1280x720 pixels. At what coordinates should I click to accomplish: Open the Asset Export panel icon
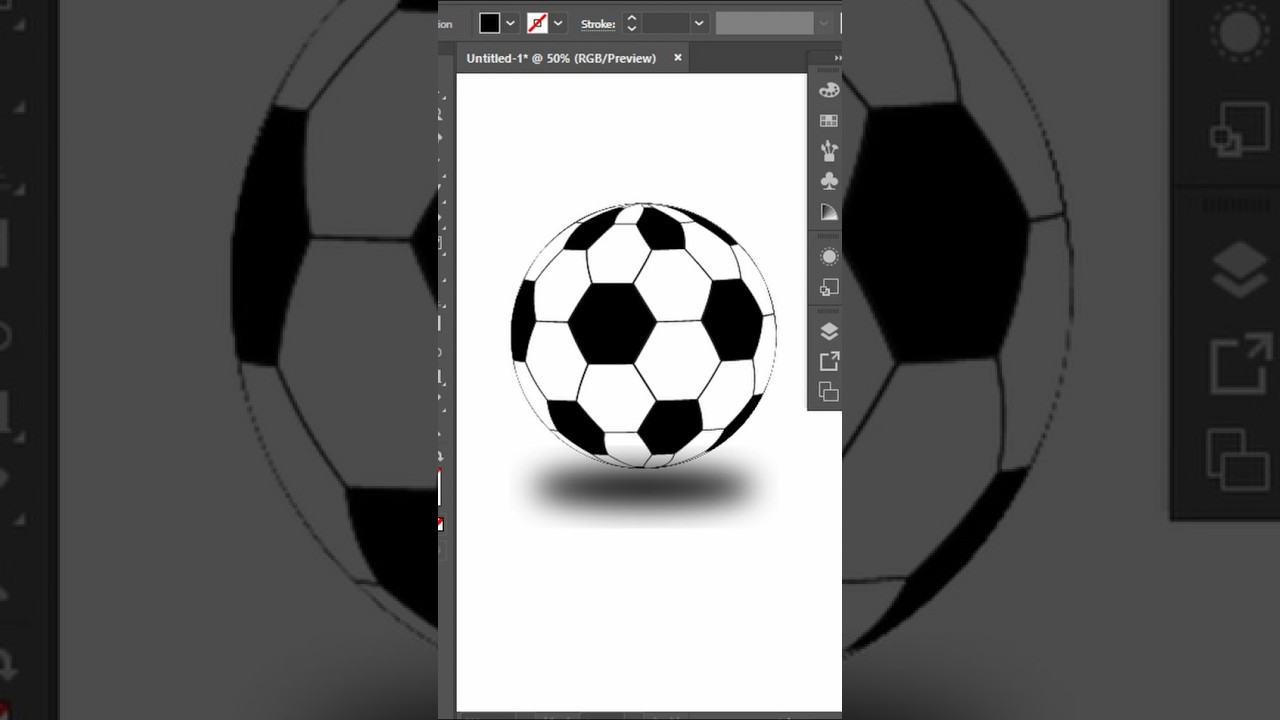(829, 361)
